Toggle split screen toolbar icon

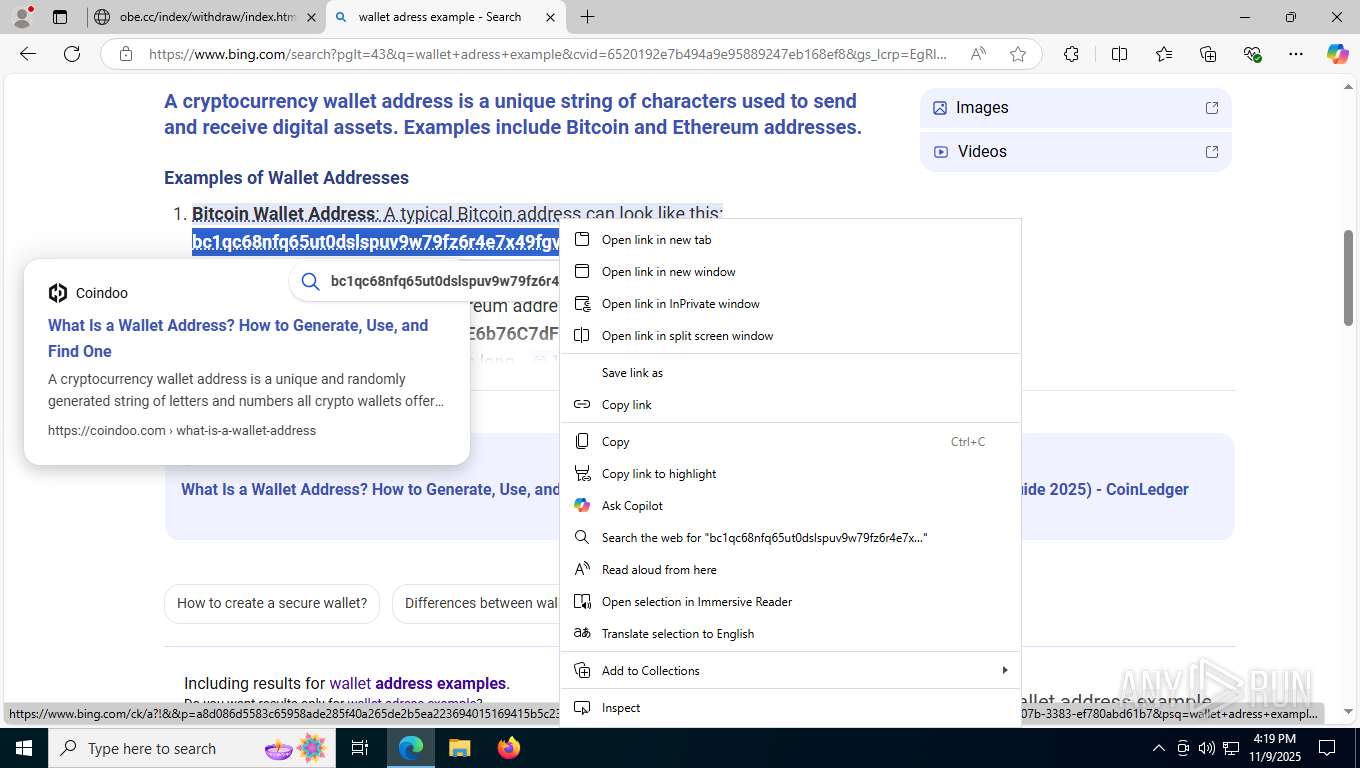(1119, 54)
